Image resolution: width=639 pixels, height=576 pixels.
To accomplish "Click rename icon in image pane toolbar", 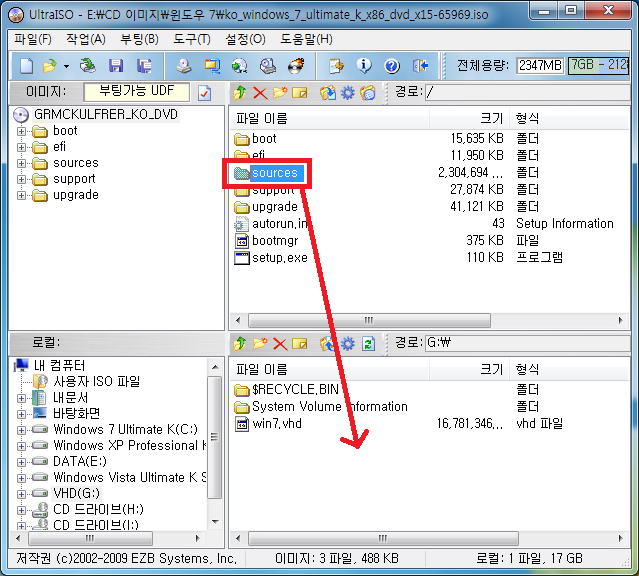I will point(300,93).
